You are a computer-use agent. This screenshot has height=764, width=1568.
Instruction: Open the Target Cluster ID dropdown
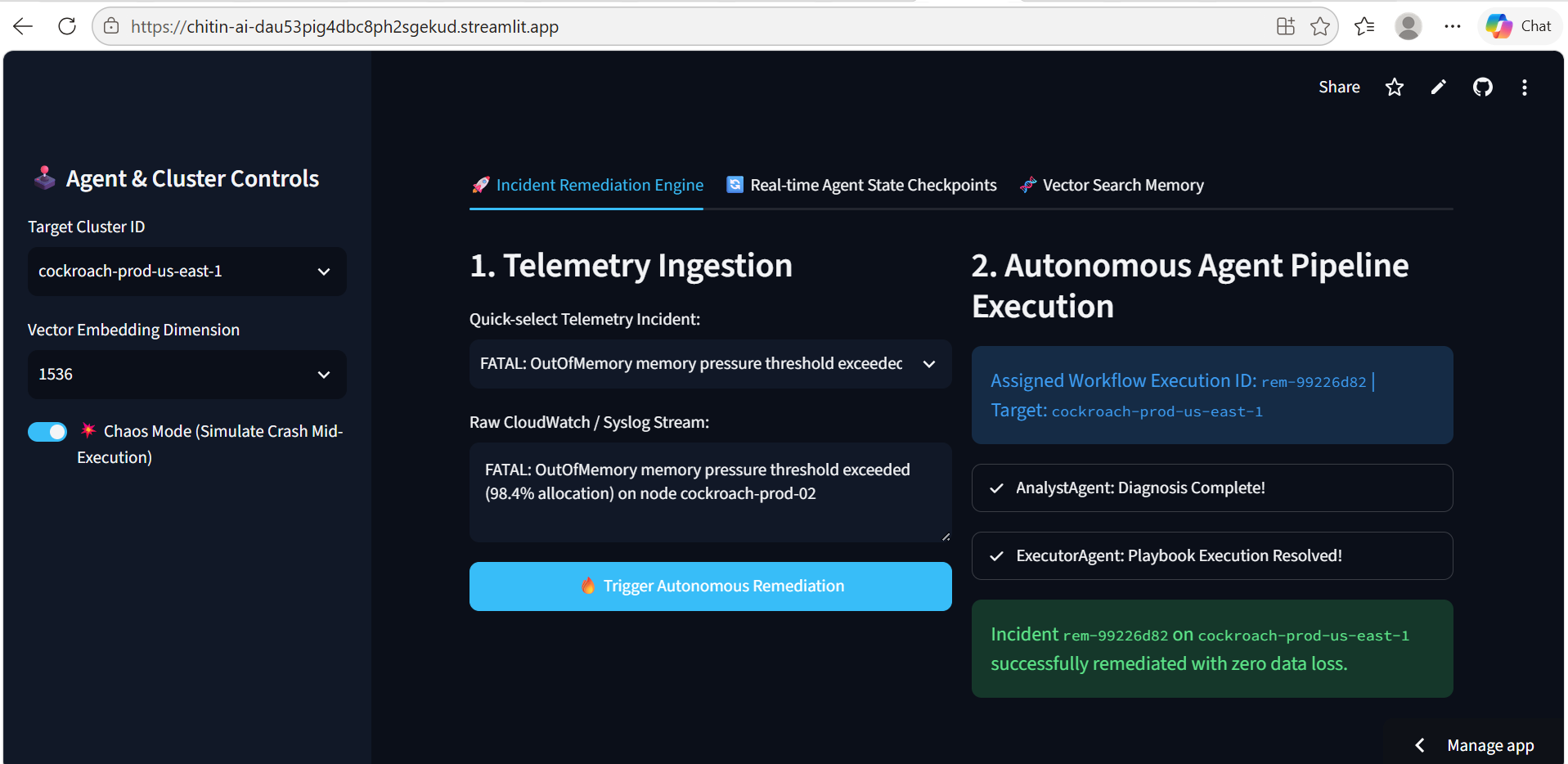click(x=187, y=272)
